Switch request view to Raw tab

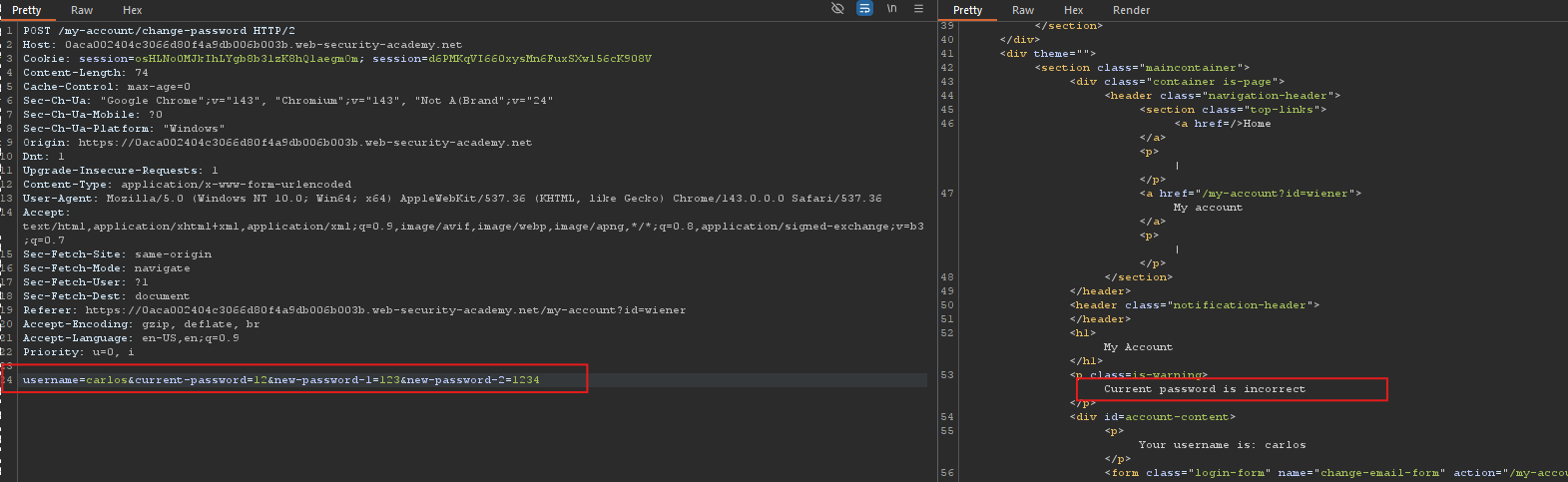(x=82, y=10)
